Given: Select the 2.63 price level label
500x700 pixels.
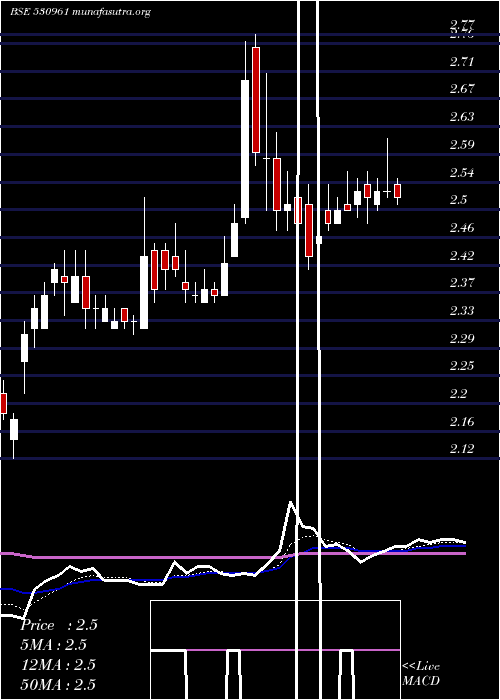Looking at the screenshot, I should 462,117.
